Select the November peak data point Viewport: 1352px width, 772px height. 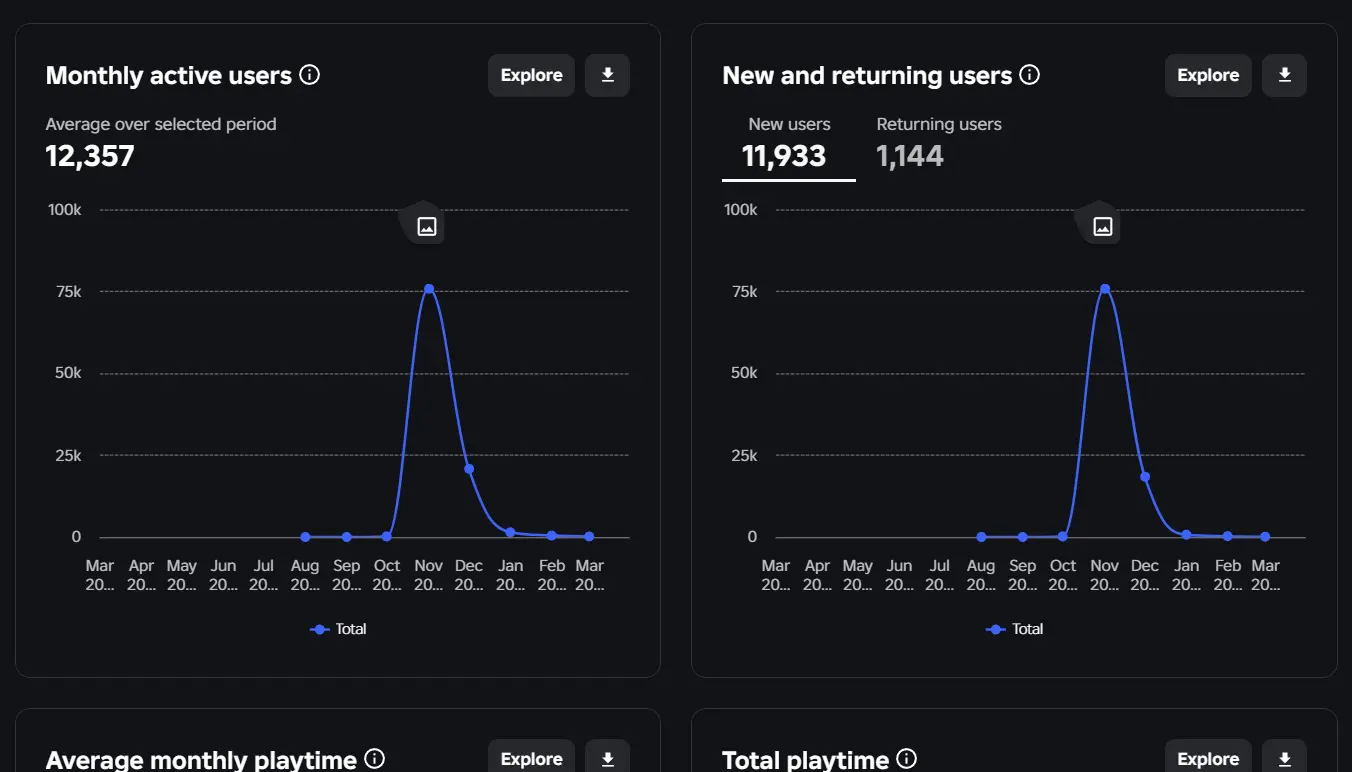[428, 288]
